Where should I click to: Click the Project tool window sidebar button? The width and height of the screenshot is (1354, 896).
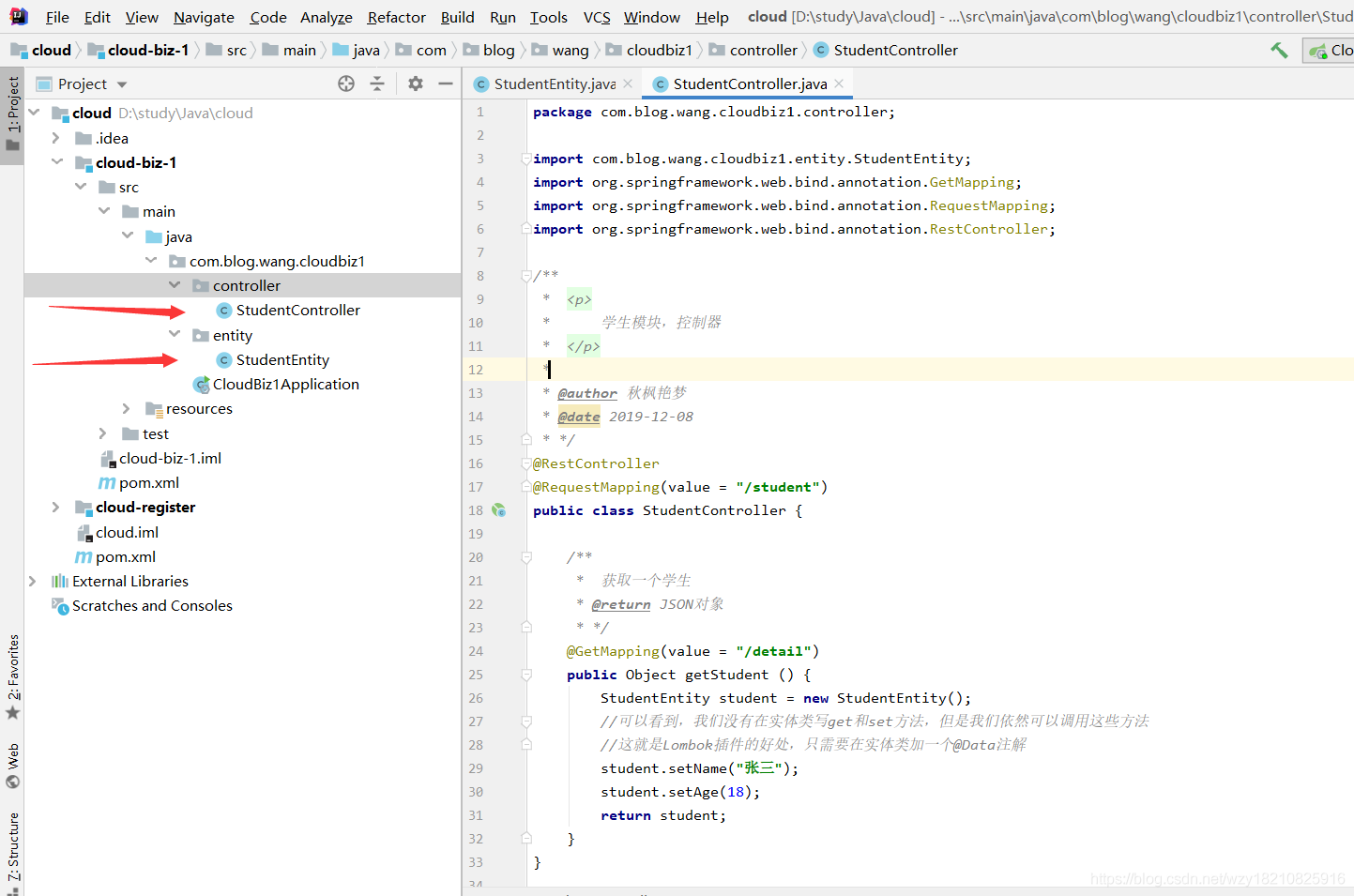12,115
